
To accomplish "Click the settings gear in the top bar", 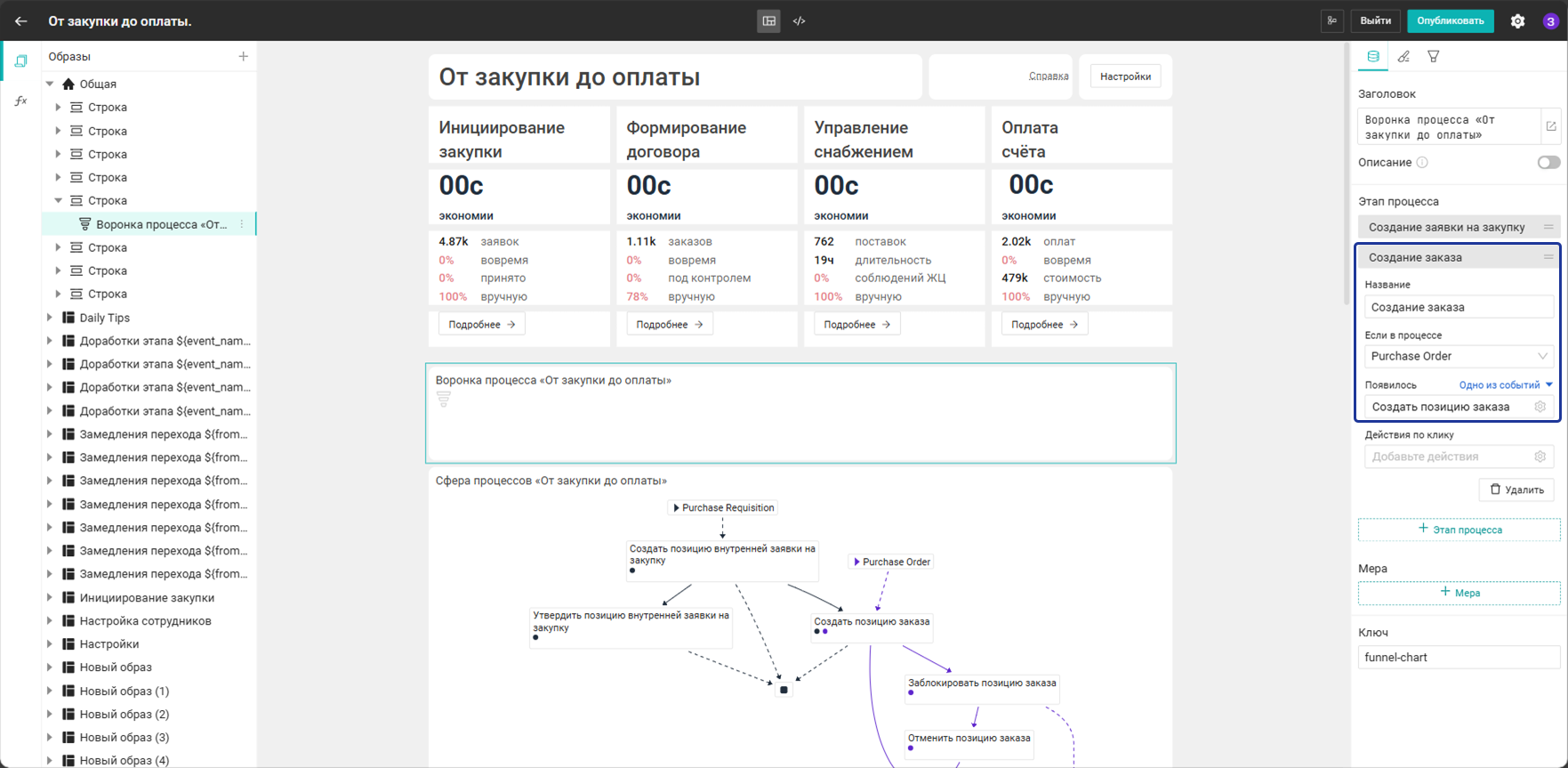I will [x=1518, y=21].
